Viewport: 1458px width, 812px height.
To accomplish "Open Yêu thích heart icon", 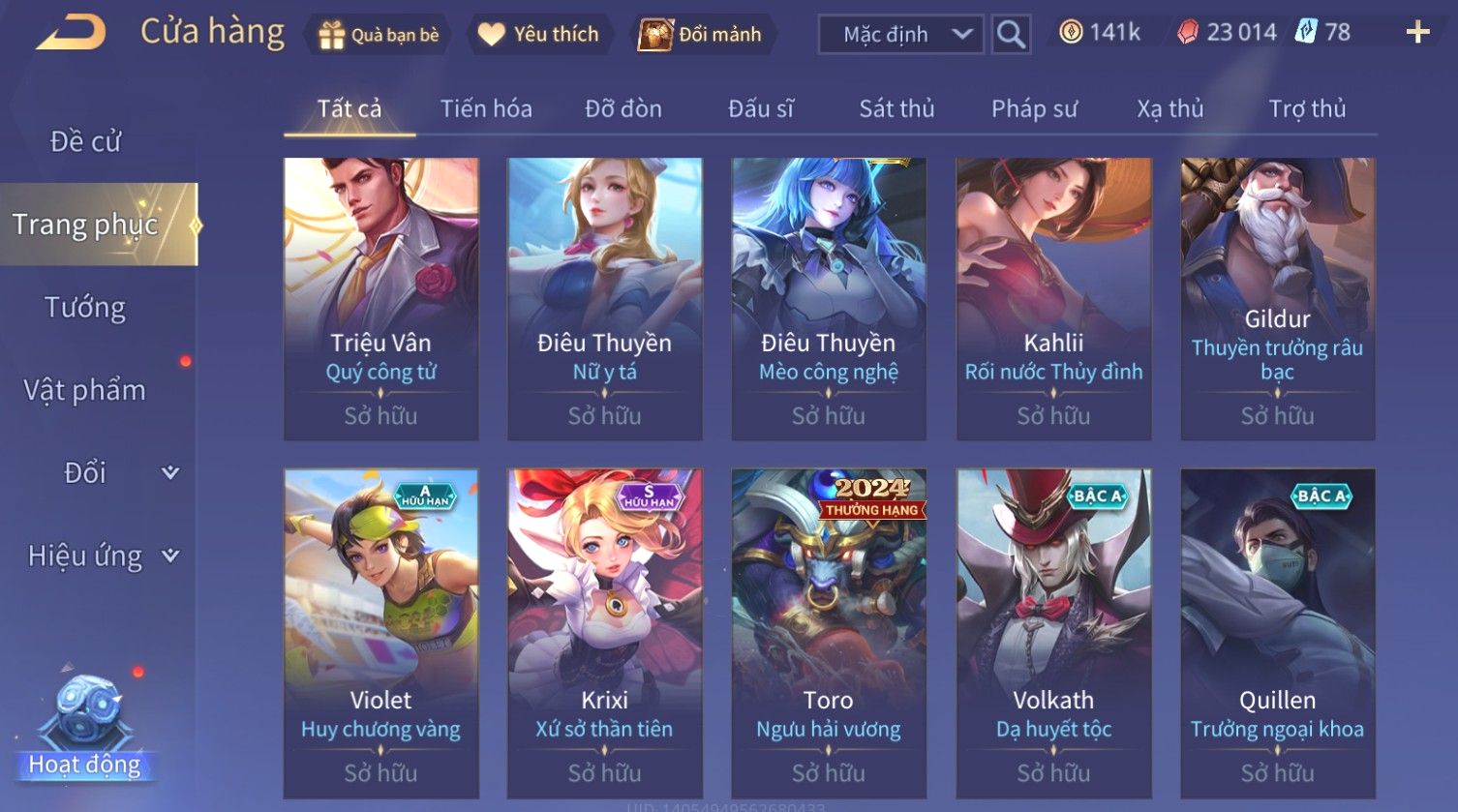I will pos(492,35).
